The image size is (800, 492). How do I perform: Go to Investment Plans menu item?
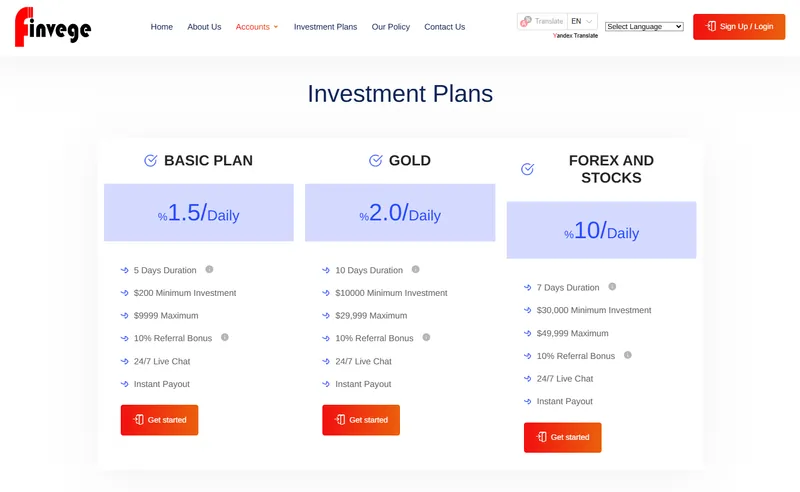pos(326,27)
